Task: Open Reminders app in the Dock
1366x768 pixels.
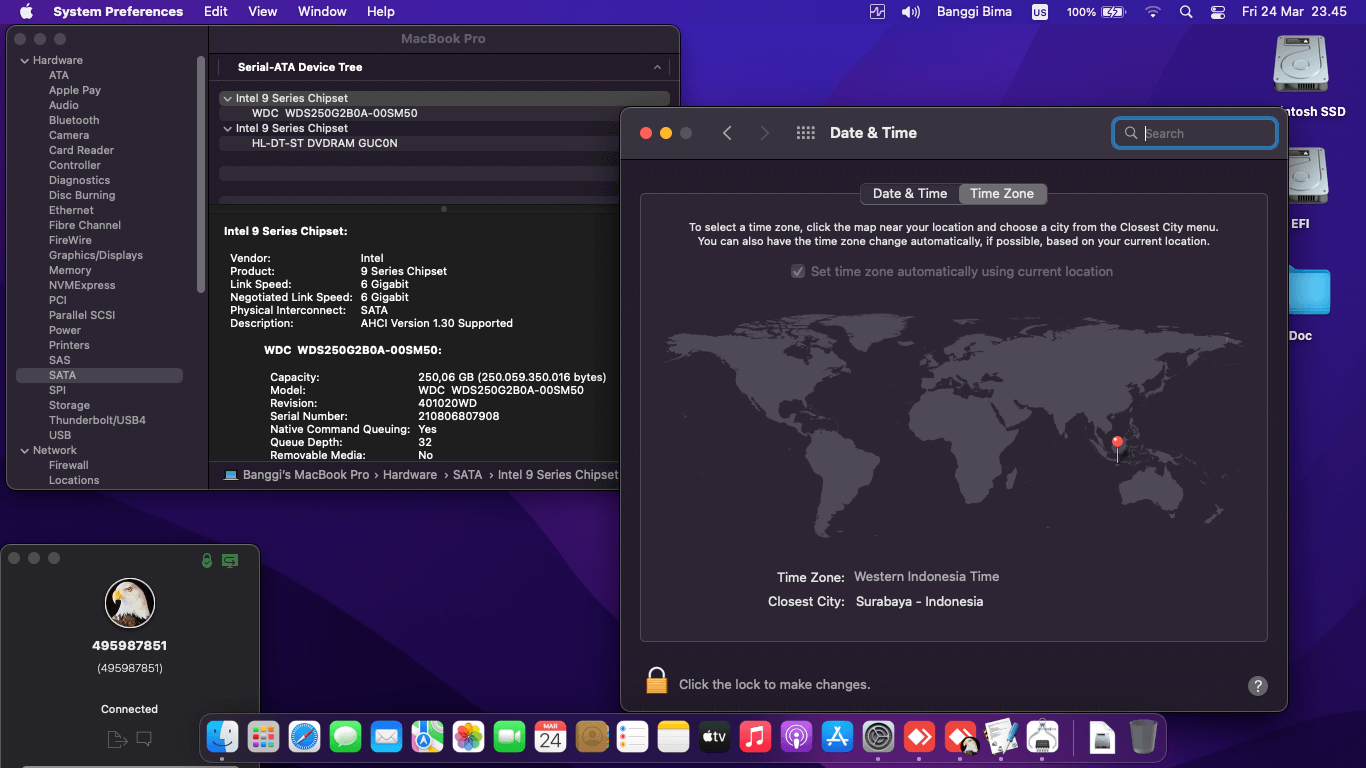Action: point(633,738)
